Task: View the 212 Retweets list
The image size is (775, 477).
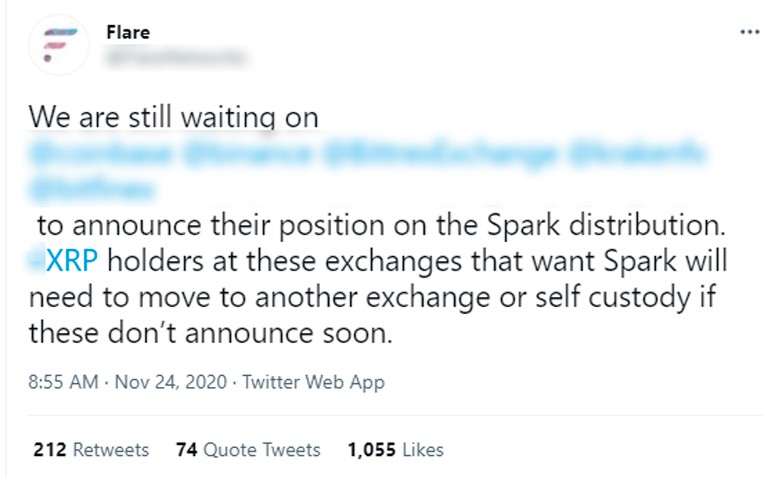Action: pos(91,449)
